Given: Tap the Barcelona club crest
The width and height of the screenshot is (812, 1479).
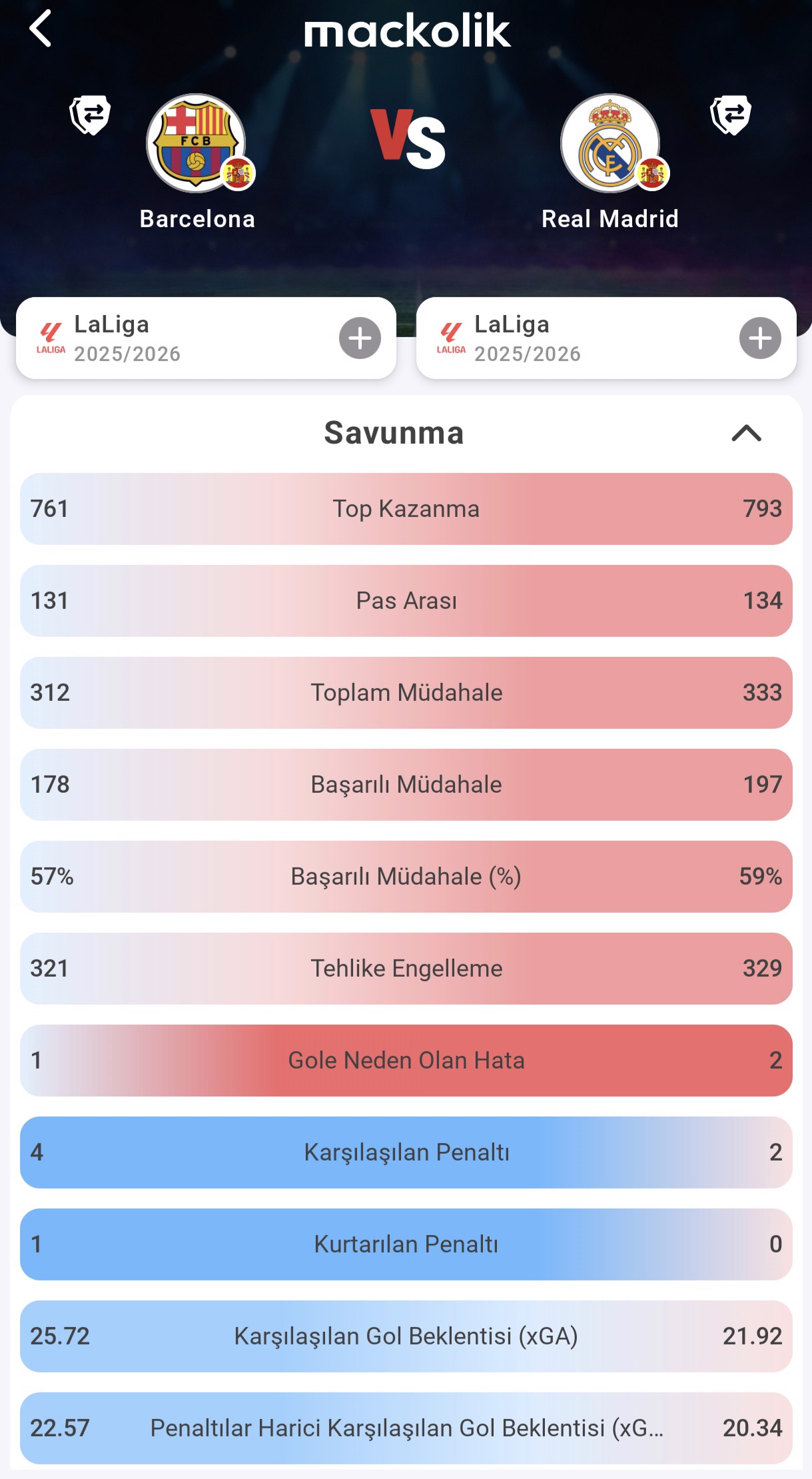Looking at the screenshot, I should [x=196, y=143].
